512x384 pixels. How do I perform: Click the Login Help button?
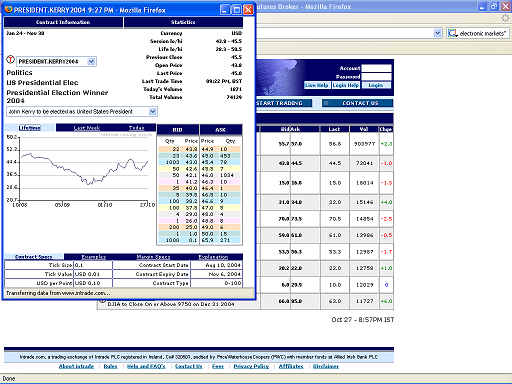tap(346, 85)
